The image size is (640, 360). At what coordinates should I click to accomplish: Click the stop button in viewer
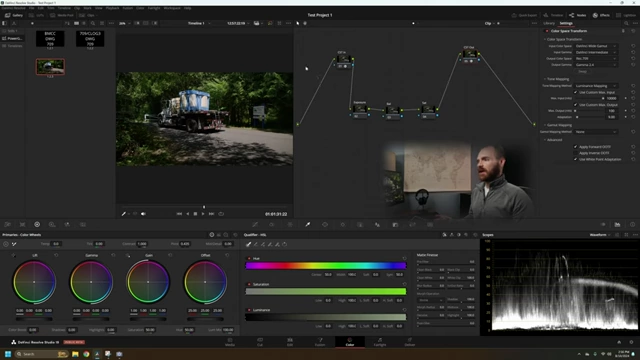point(195,214)
